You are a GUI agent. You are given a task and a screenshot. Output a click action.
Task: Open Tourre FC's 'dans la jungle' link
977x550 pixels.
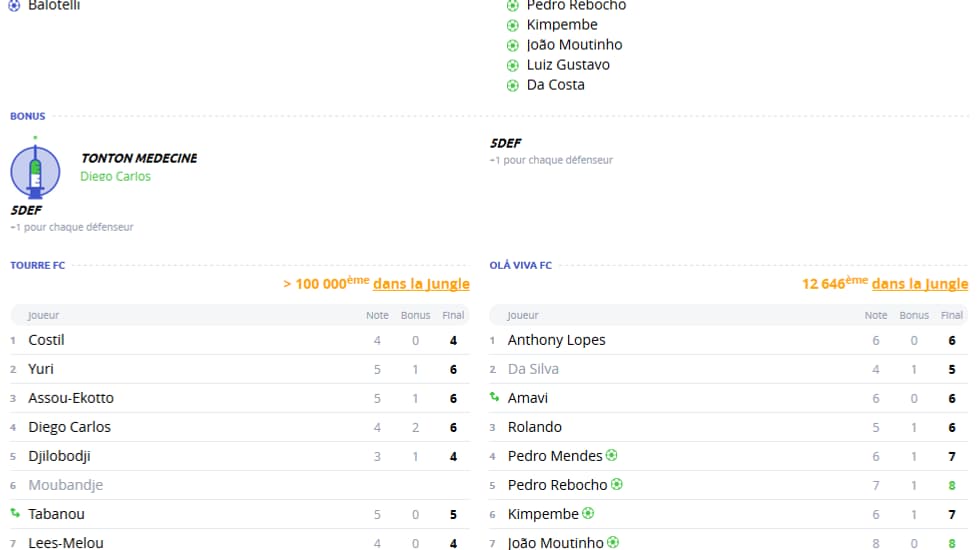421,284
